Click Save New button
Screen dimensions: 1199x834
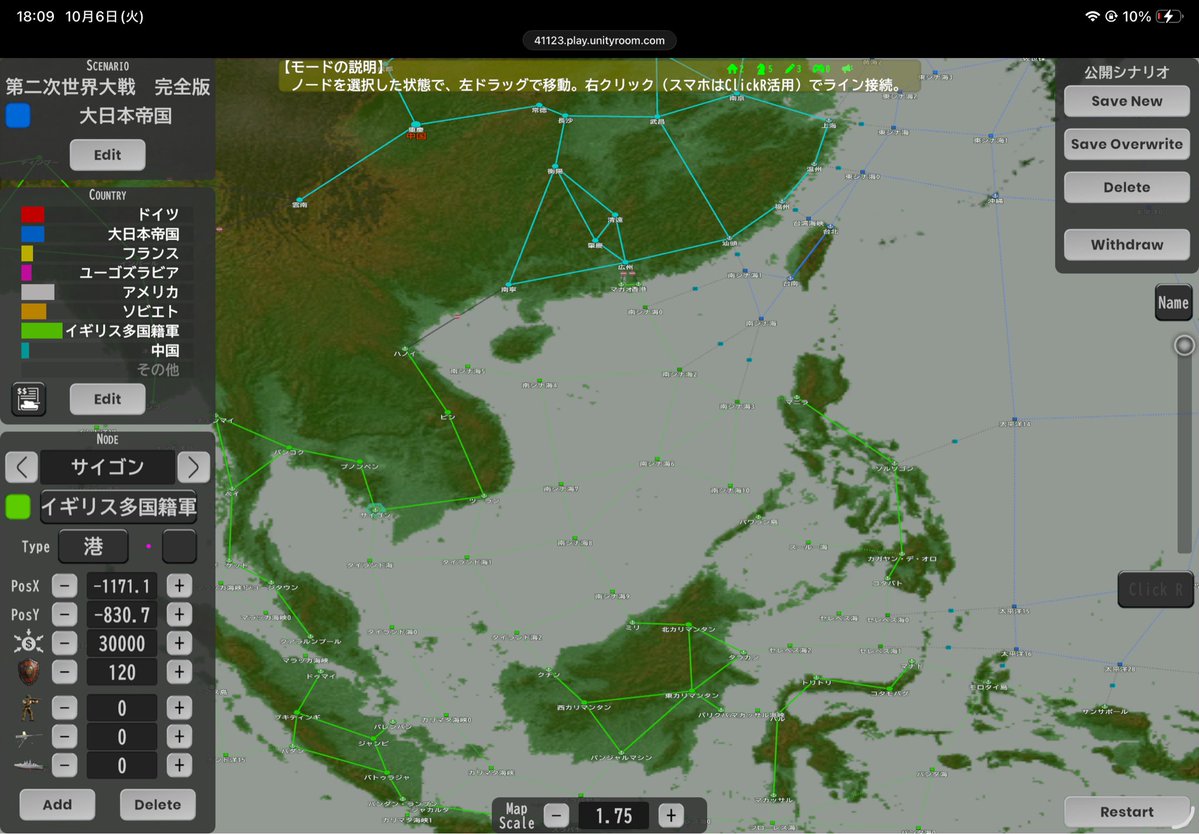pyautogui.click(x=1126, y=101)
